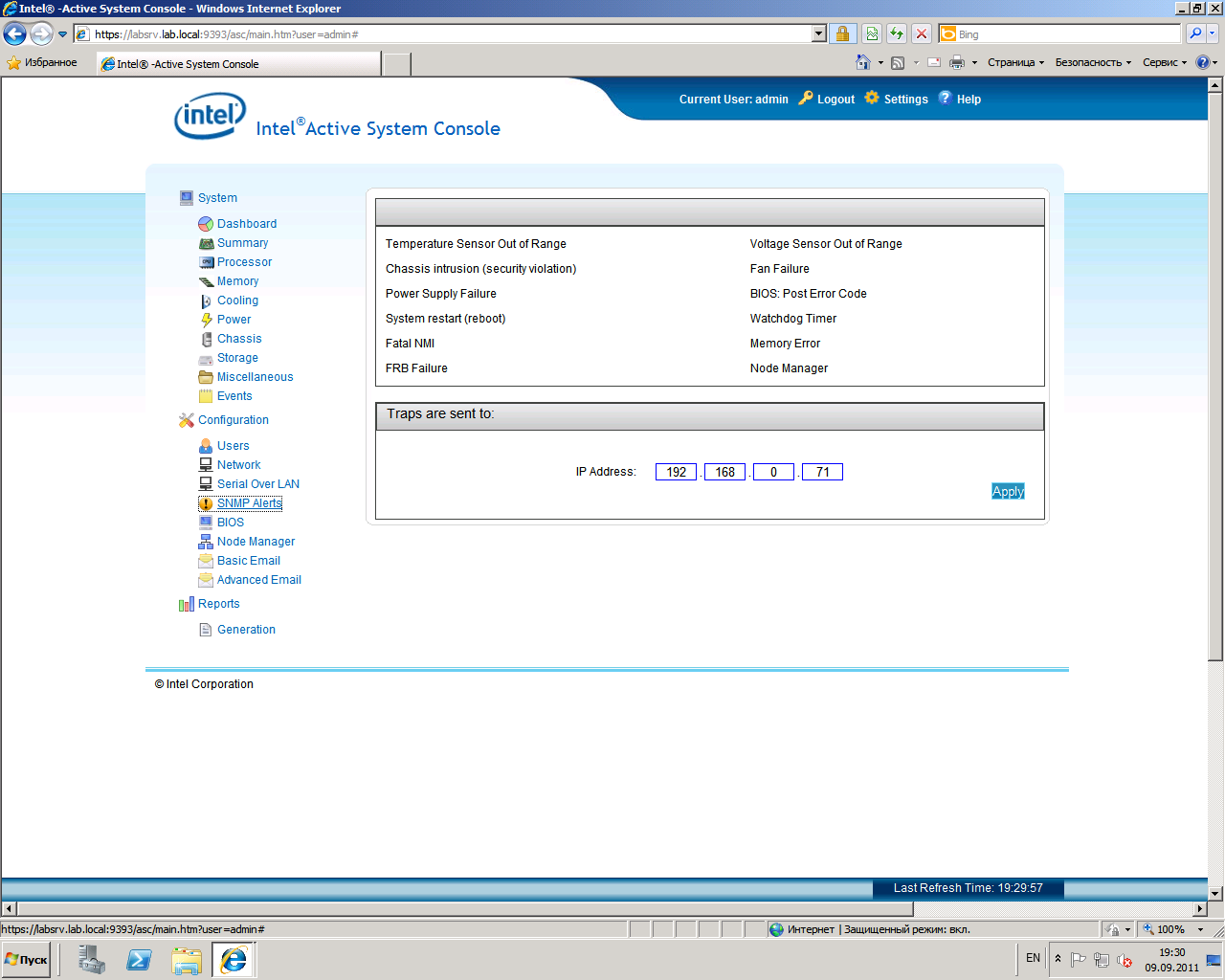
Task: Open the address bar history dropdown
Action: (x=818, y=34)
